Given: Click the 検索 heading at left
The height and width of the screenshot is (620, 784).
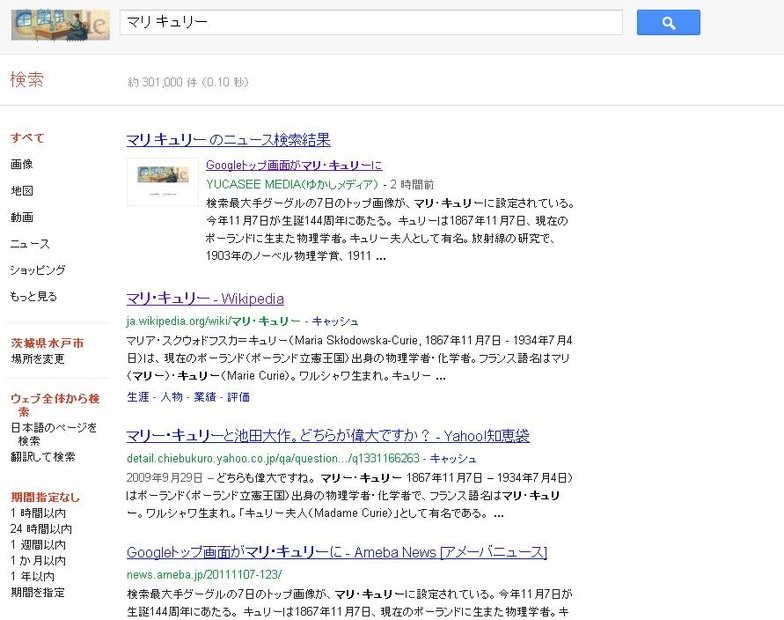Looking at the screenshot, I should coord(27,80).
